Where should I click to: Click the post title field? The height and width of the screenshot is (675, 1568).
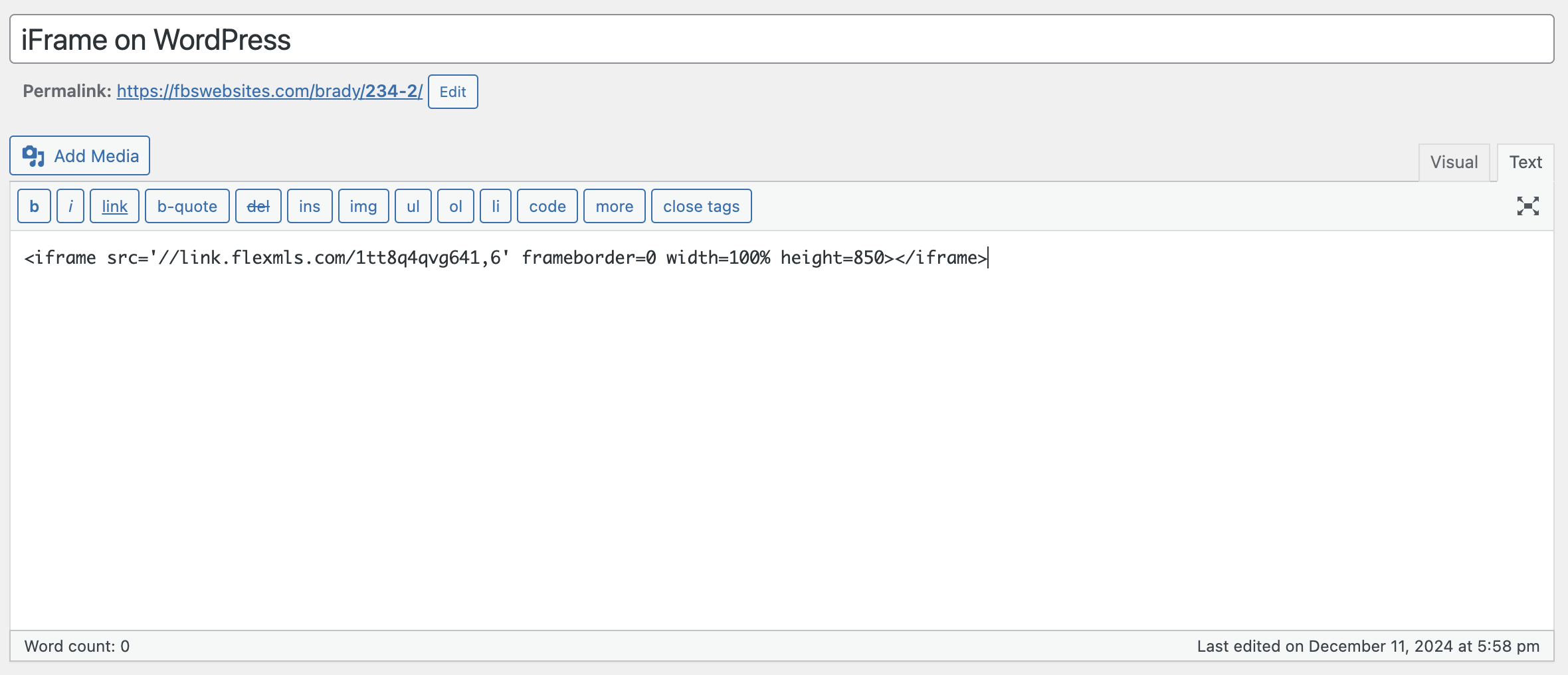(x=782, y=39)
